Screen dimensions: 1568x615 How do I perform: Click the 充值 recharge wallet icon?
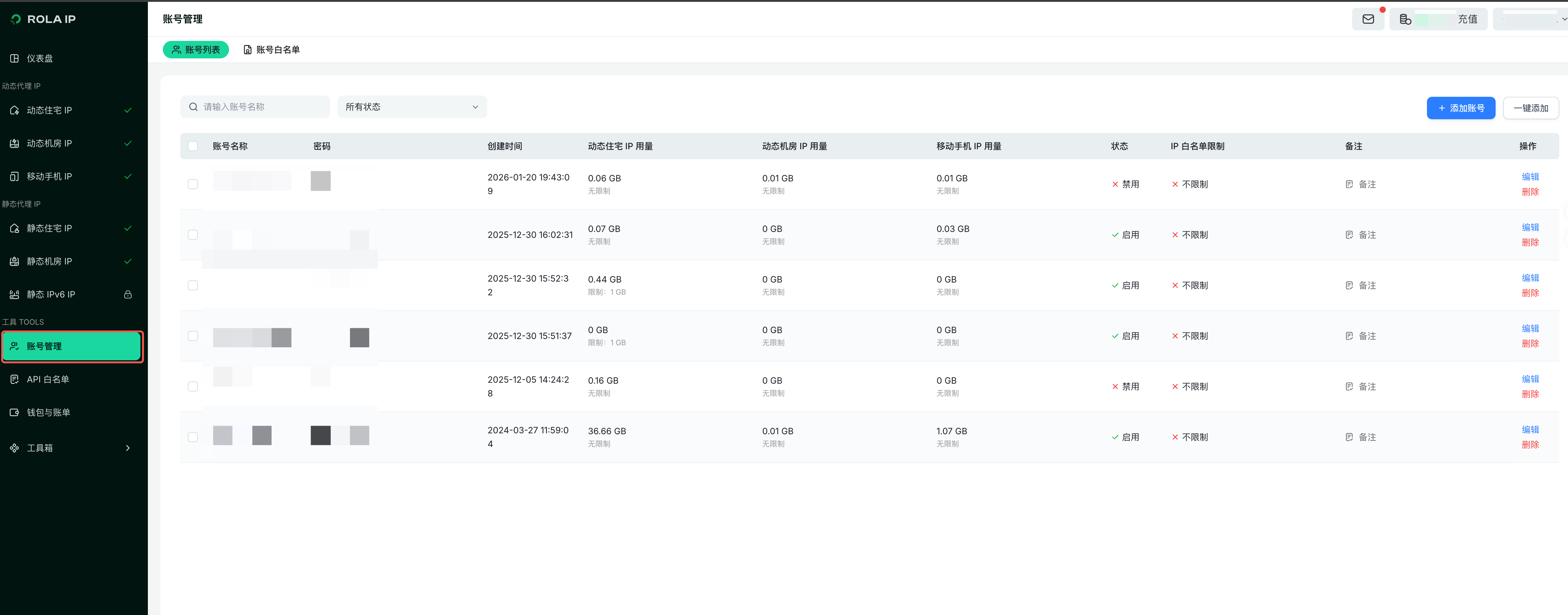click(1405, 19)
